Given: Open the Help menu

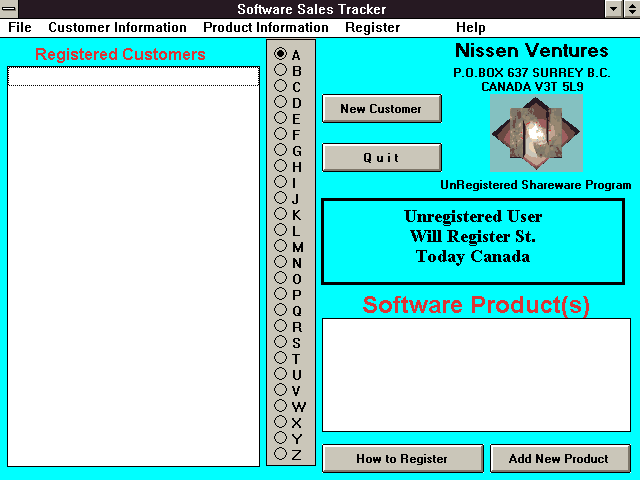Looking at the screenshot, I should coord(470,28).
